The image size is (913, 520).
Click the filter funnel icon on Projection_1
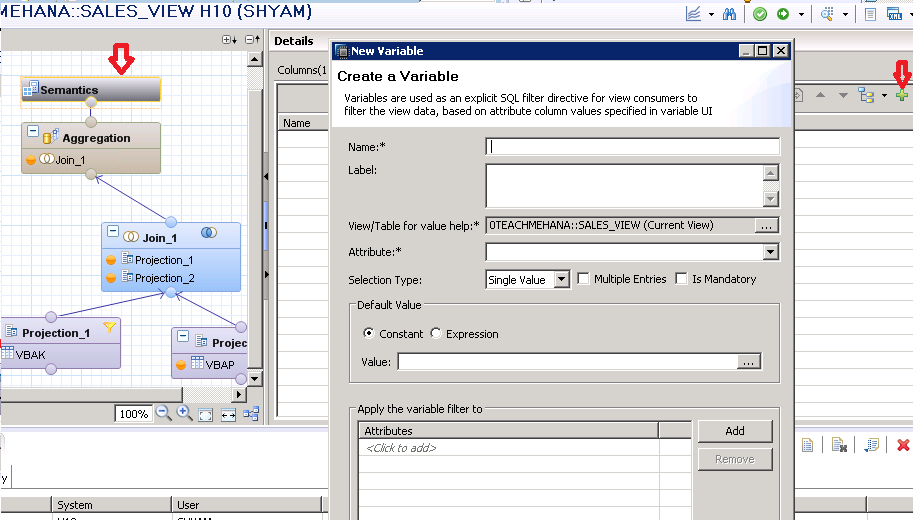pos(109,327)
